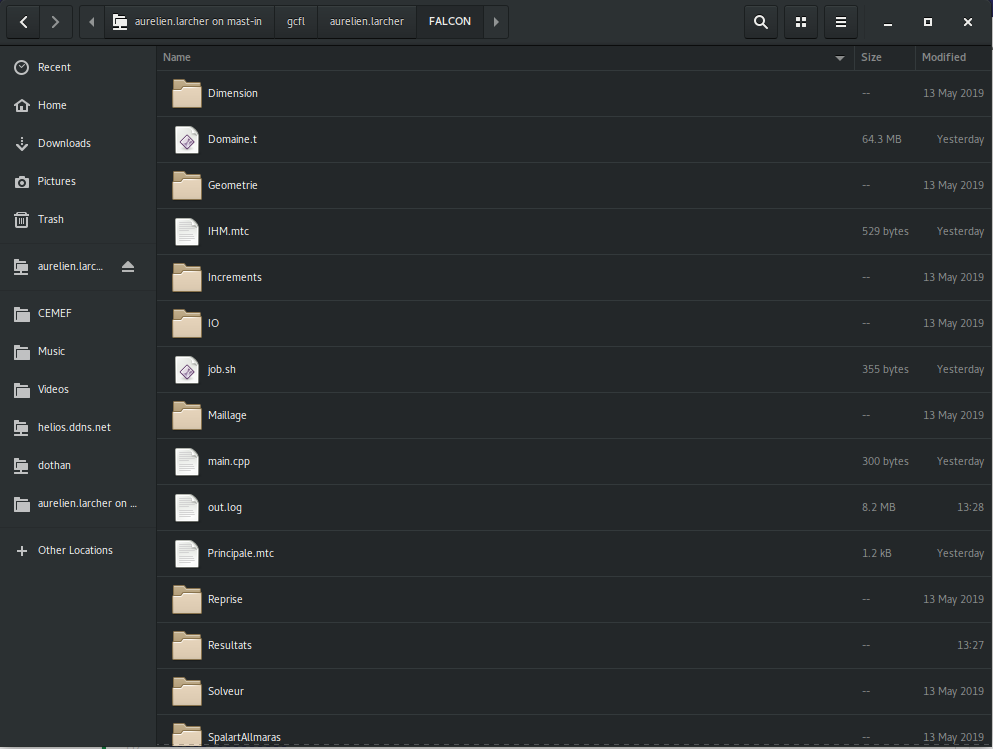Image resolution: width=993 pixels, height=749 pixels.
Task: Click the '529 bytes' size of IHM.mtc
Action: click(x=885, y=231)
